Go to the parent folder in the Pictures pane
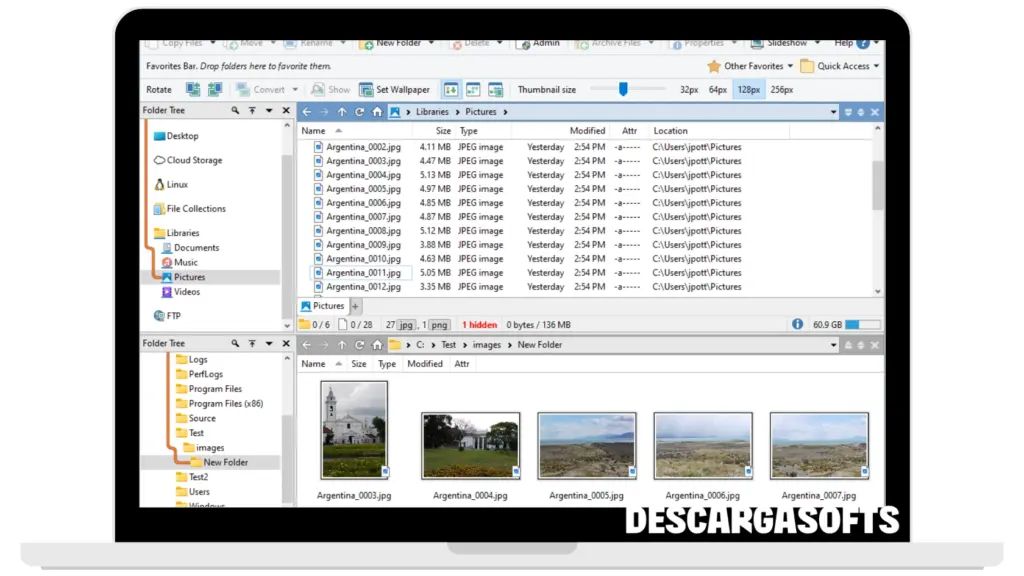This screenshot has height=576, width=1024. click(x=342, y=112)
